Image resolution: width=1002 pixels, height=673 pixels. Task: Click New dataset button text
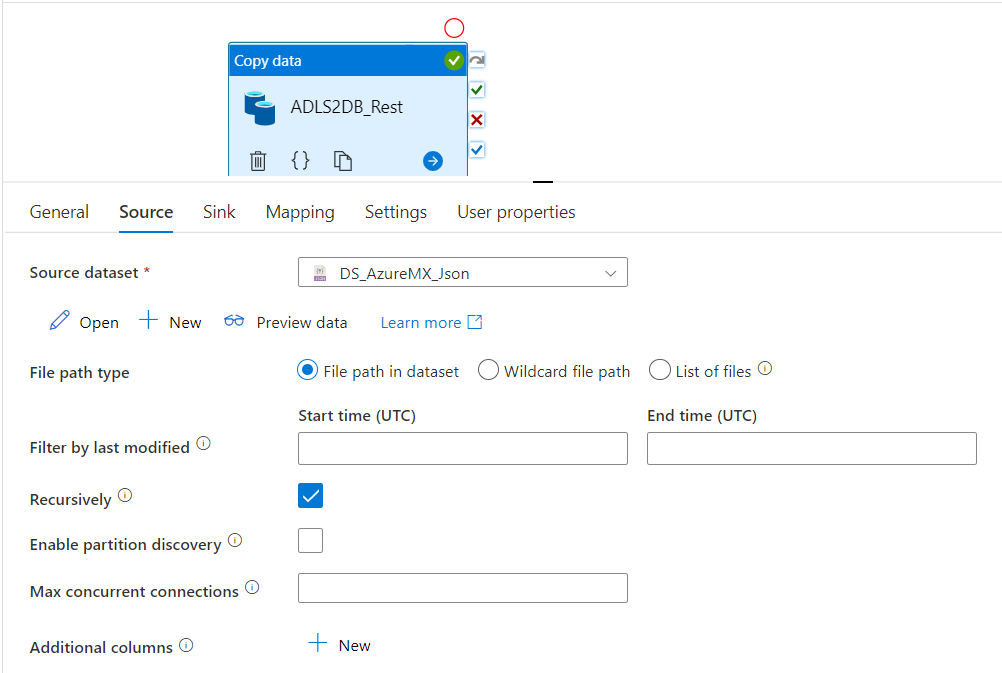(x=185, y=323)
